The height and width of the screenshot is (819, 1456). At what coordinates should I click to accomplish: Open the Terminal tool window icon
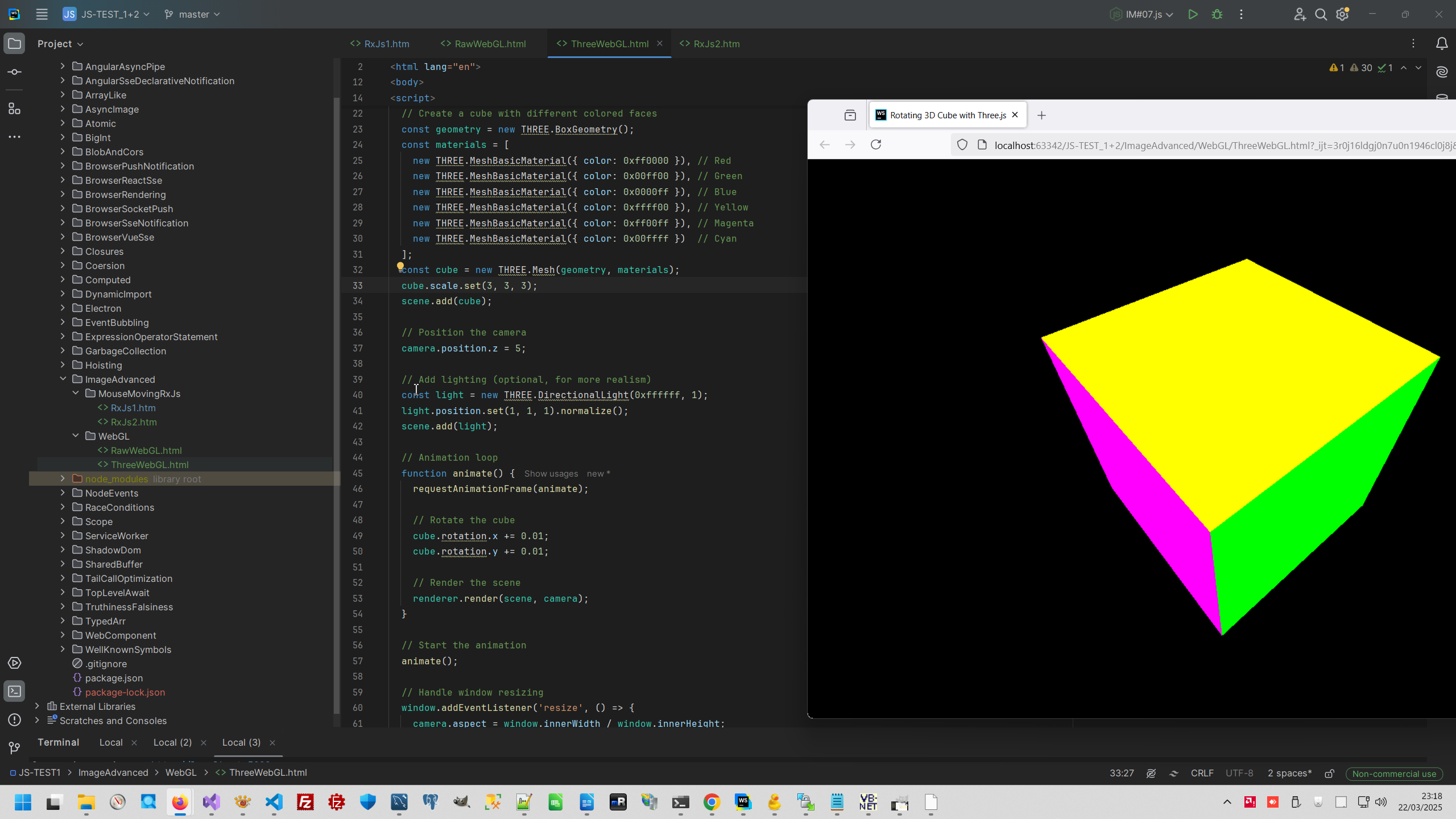(x=15, y=692)
